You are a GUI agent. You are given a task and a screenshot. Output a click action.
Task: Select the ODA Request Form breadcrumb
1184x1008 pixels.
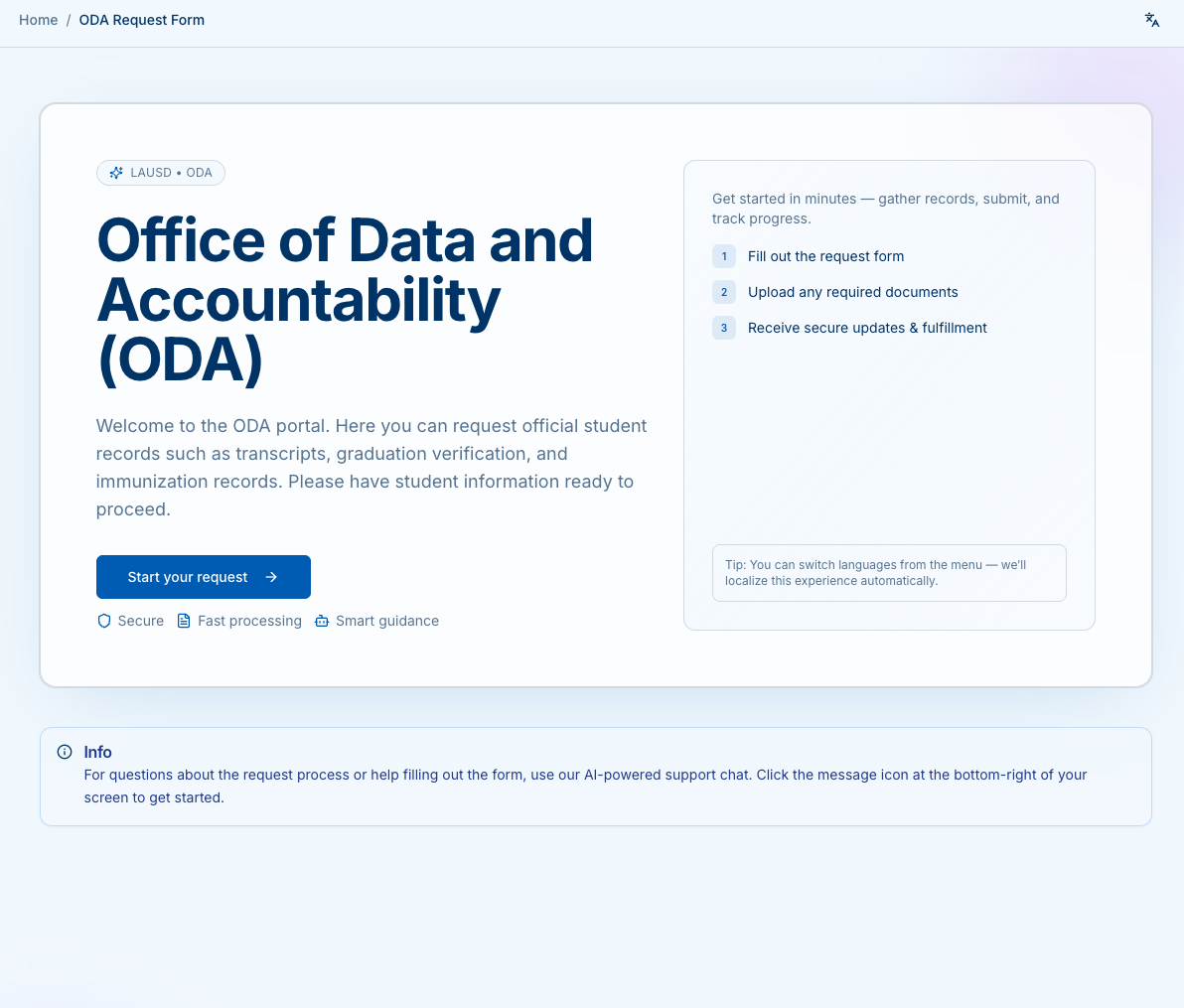click(x=141, y=20)
